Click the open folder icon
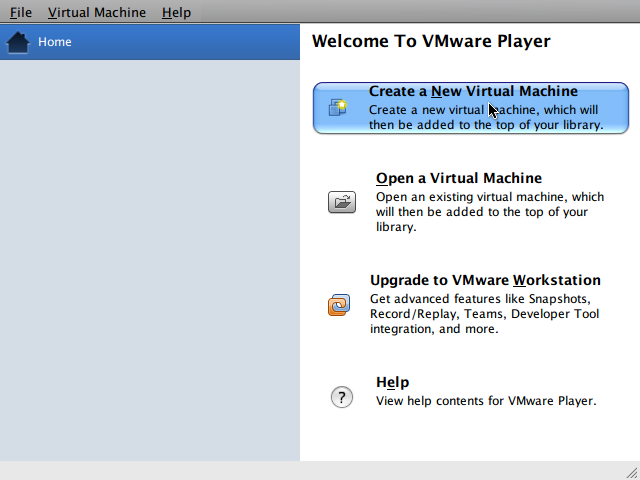 342,202
